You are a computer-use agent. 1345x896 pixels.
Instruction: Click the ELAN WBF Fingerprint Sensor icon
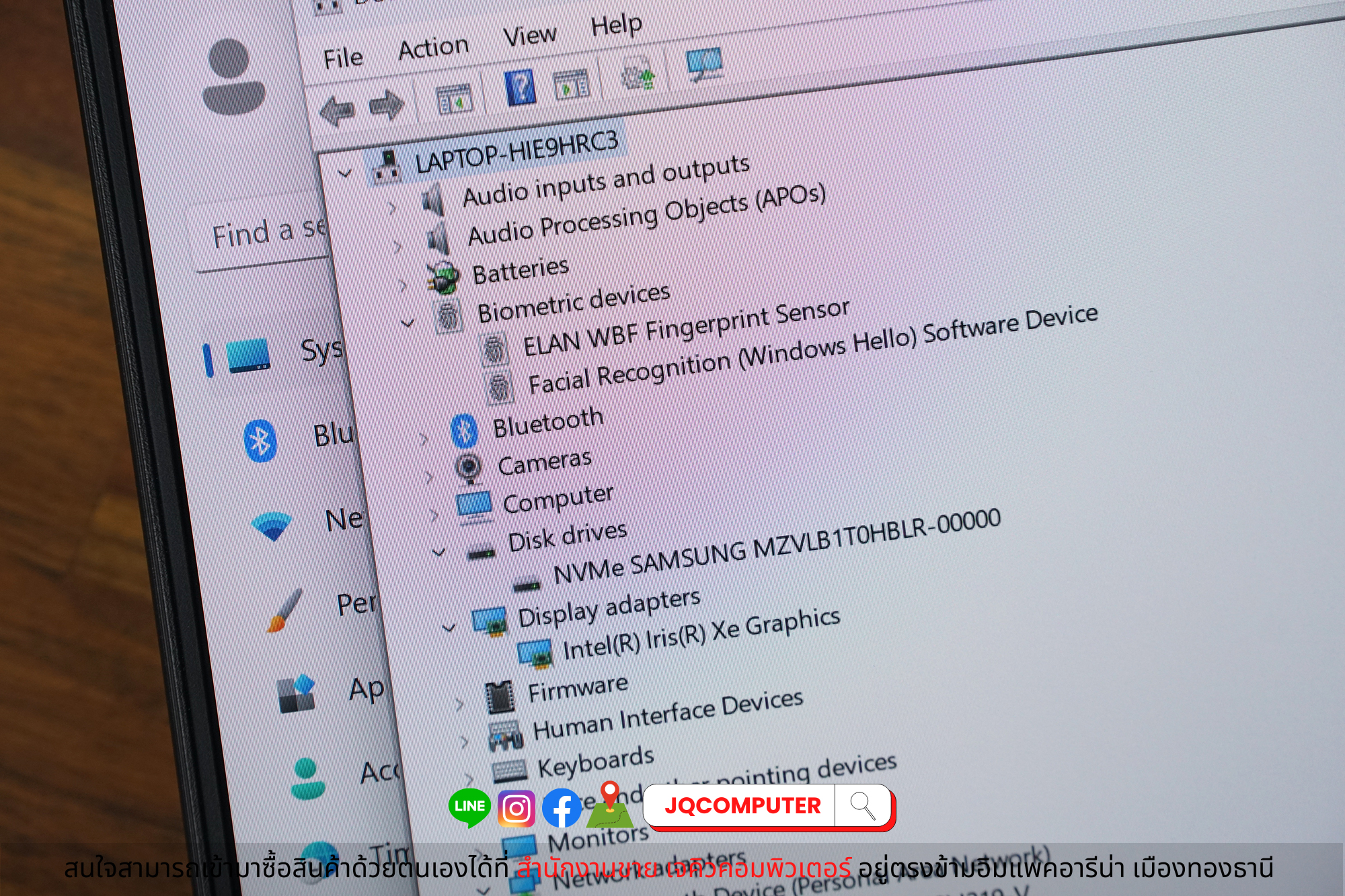[x=495, y=350]
